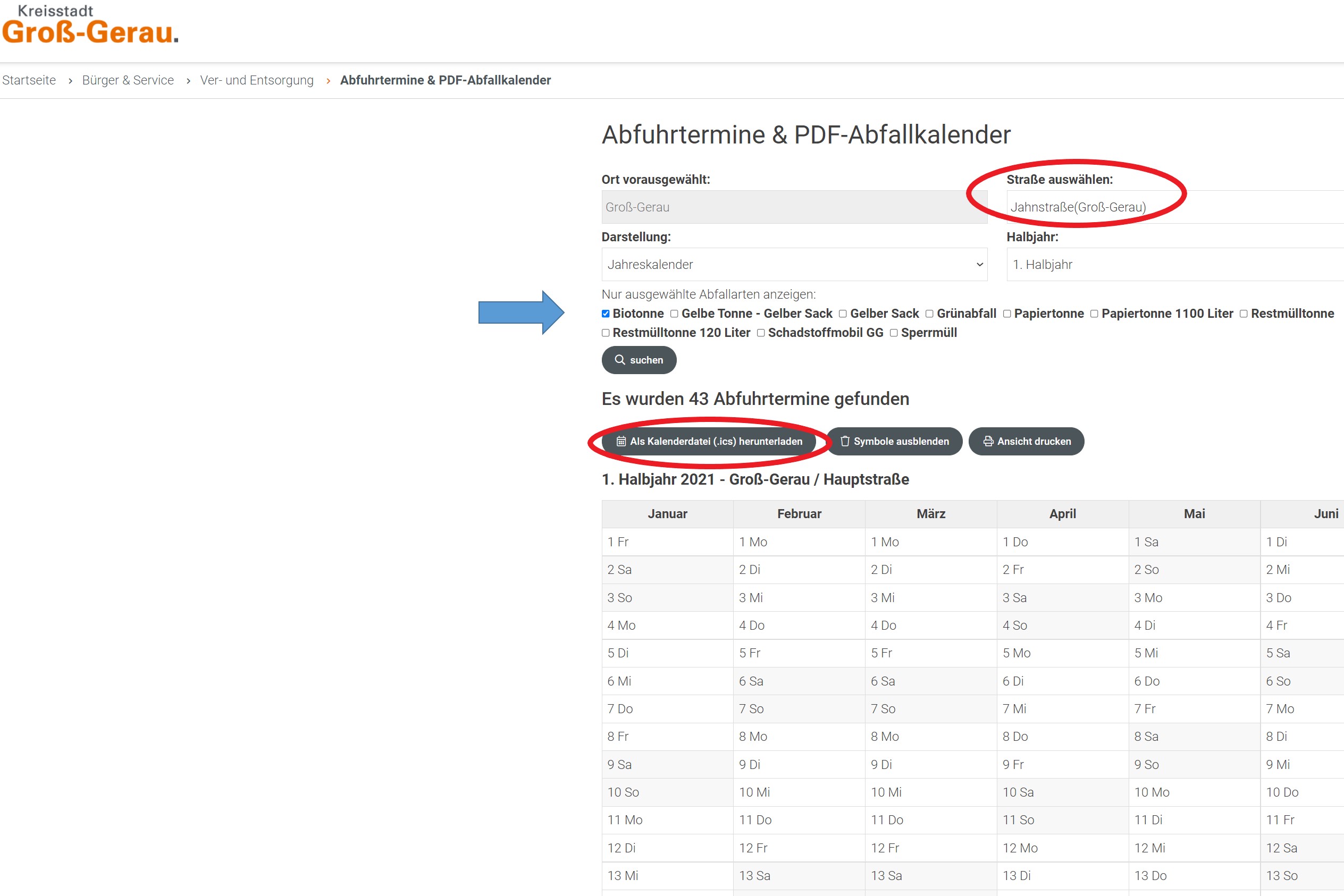Image resolution: width=1344 pixels, height=896 pixels.
Task: Tick the Papiertonne checkbox
Action: (1007, 314)
